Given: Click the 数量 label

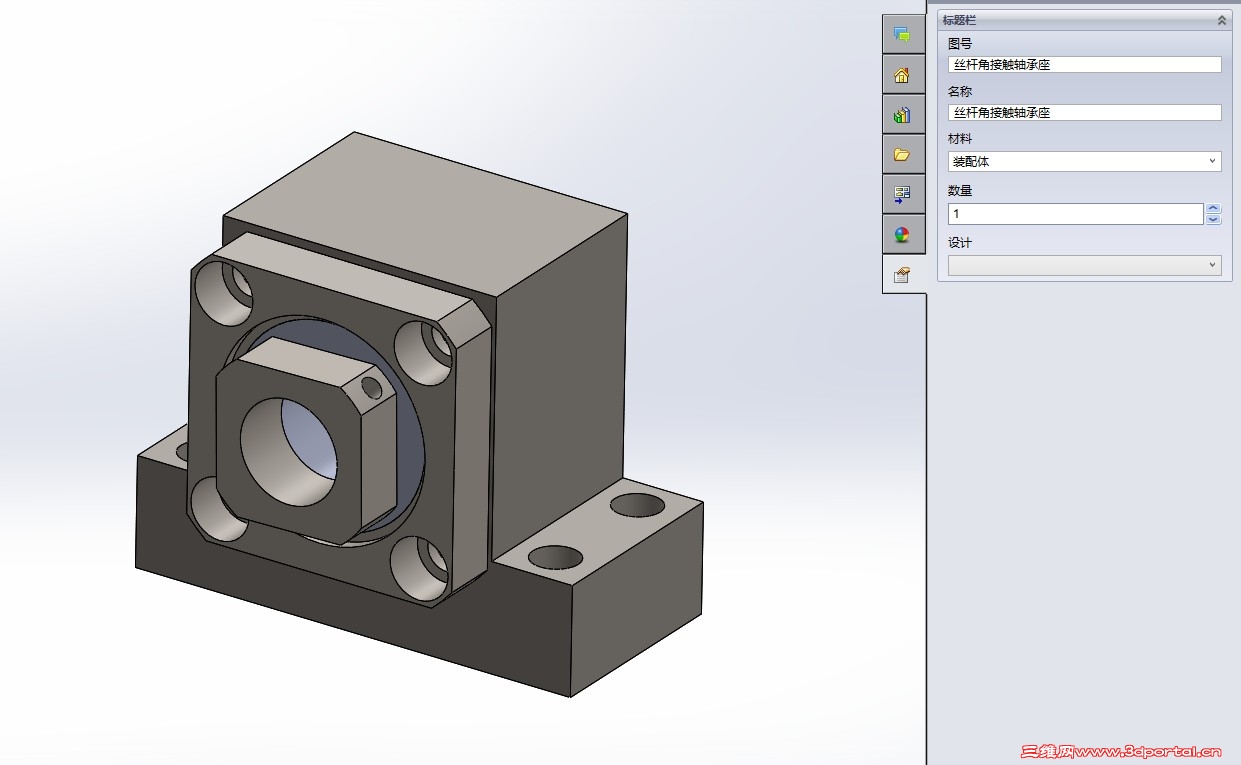Looking at the screenshot, I should pyautogui.click(x=960, y=191).
